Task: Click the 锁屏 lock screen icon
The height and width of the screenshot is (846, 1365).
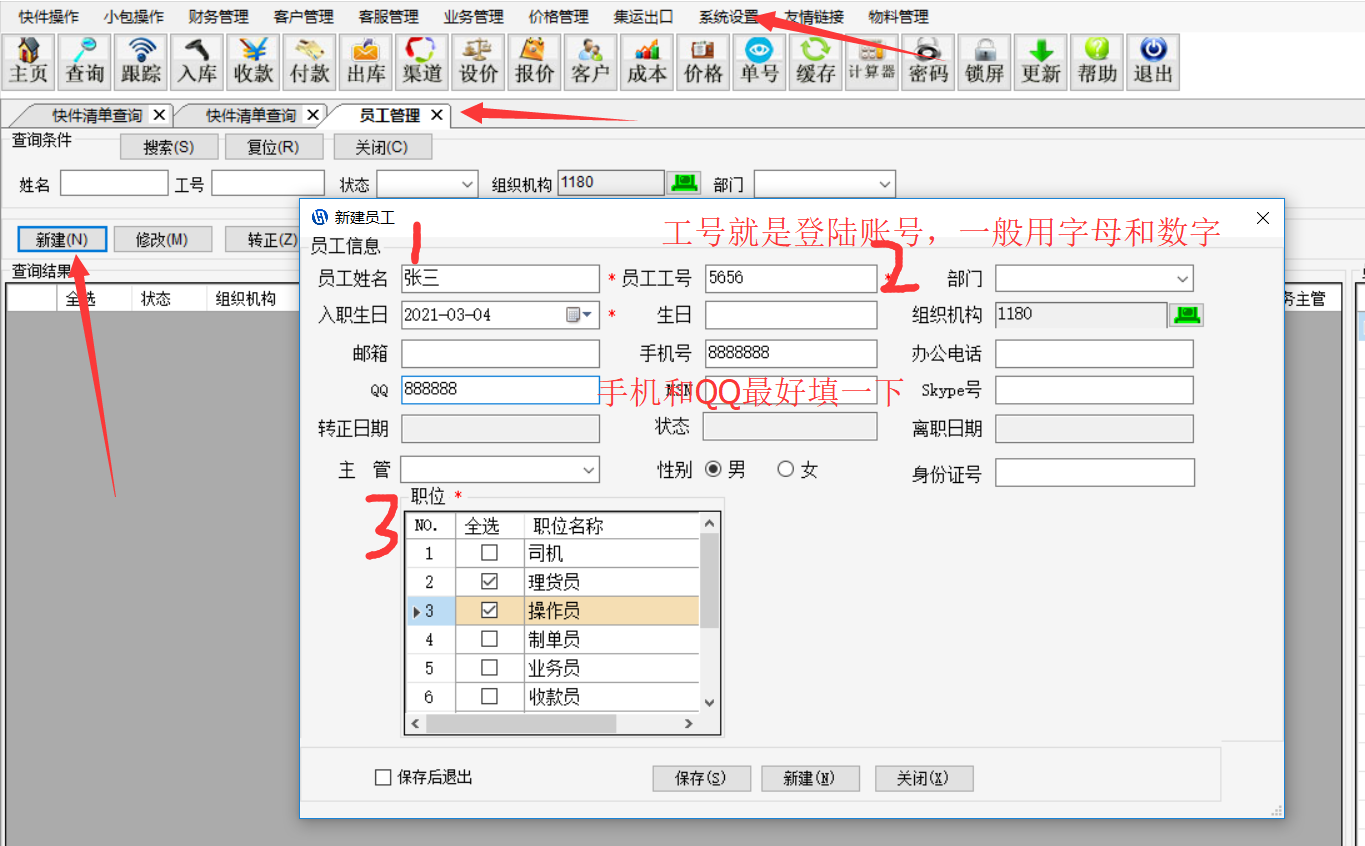Action: [984, 62]
